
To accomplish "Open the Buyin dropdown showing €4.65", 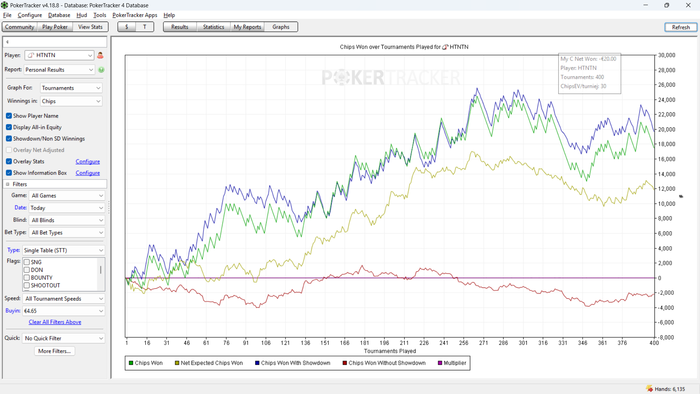I will [x=63, y=311].
